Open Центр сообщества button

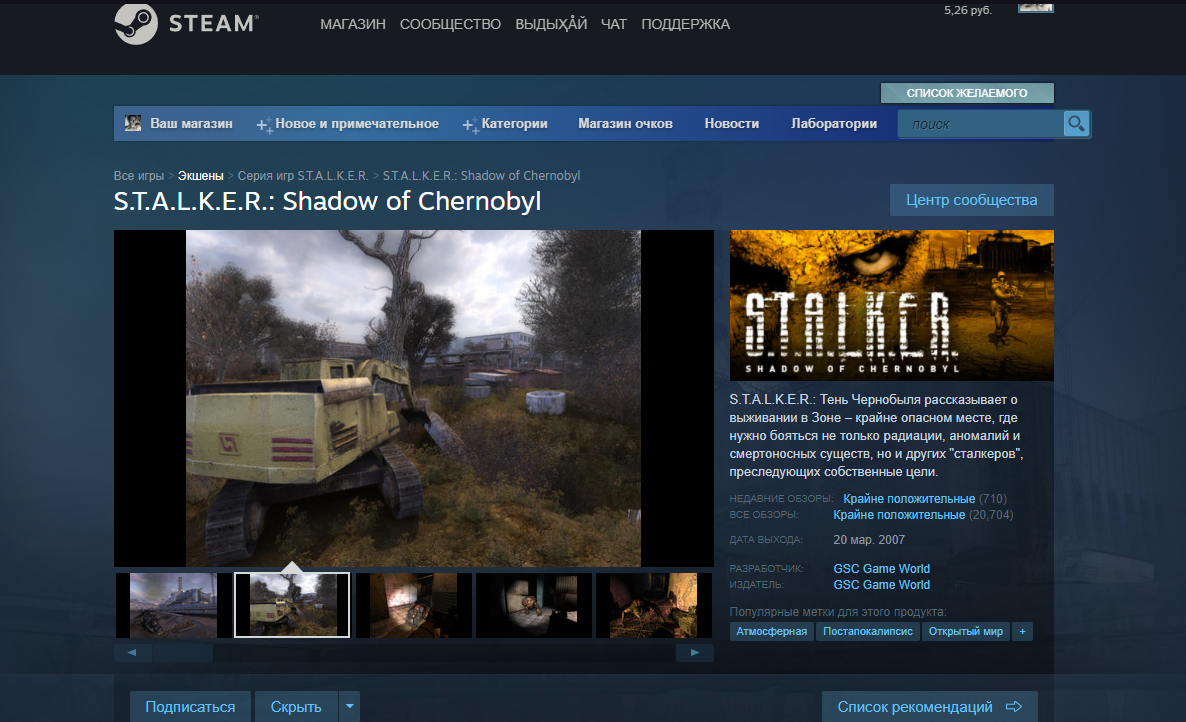(971, 200)
